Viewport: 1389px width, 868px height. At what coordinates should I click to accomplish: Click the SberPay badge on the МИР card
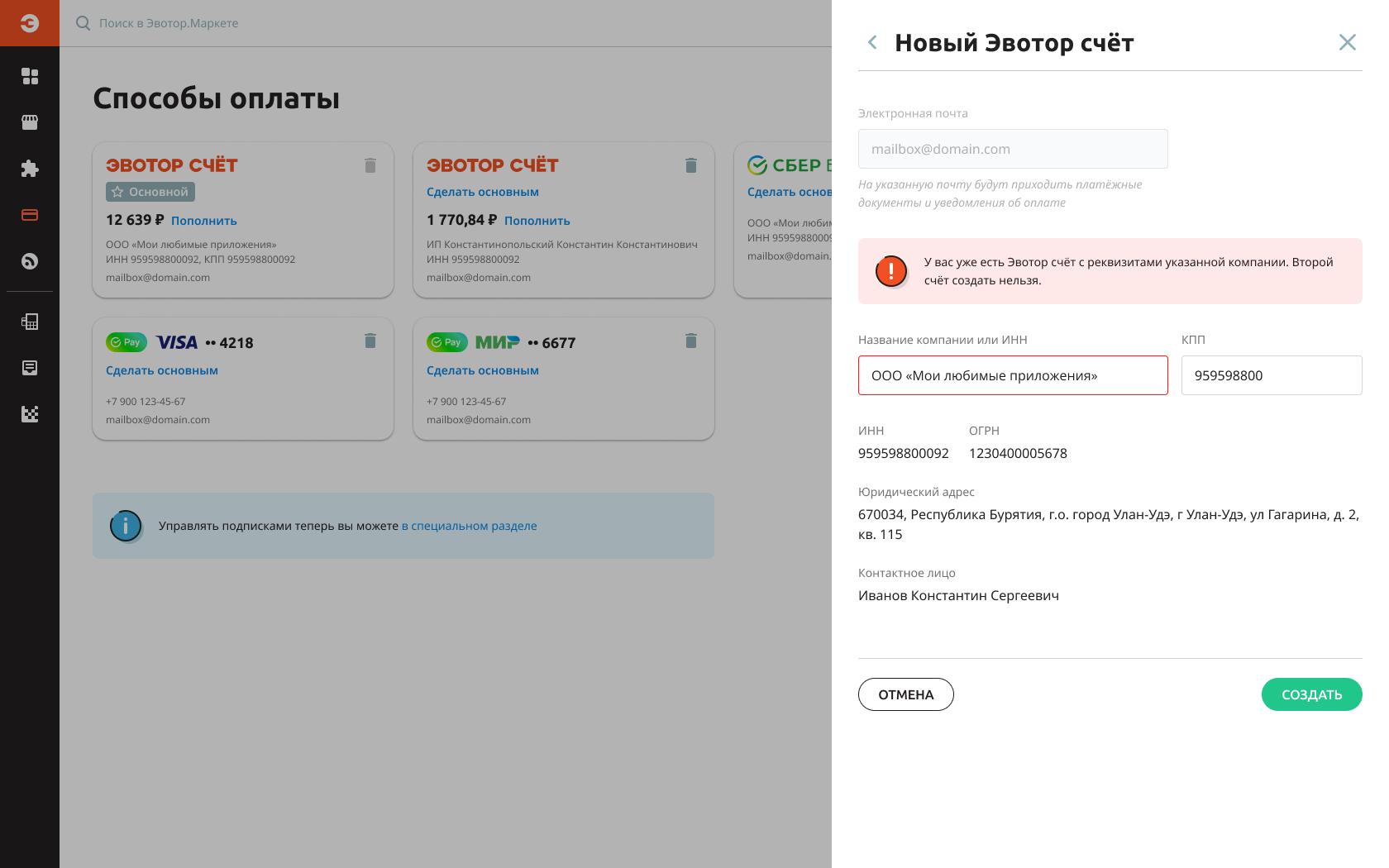(x=447, y=342)
